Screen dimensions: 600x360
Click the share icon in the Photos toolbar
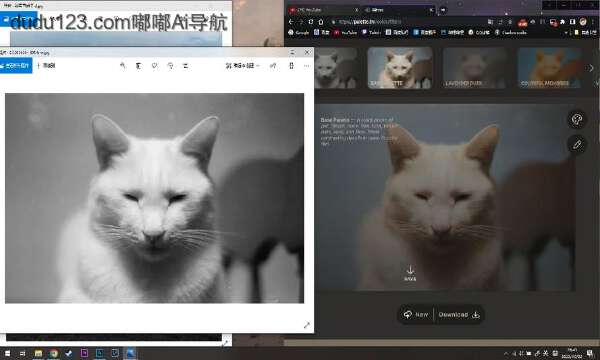click(x=273, y=66)
